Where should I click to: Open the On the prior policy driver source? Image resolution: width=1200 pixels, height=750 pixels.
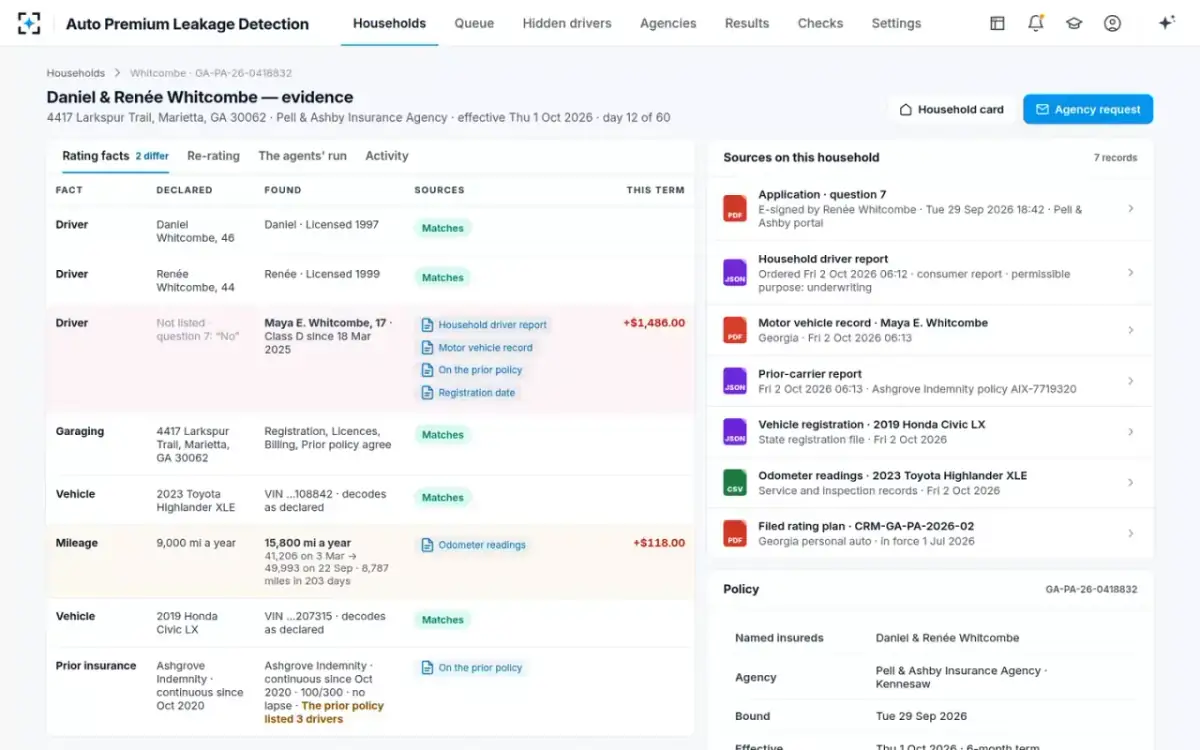pos(471,370)
